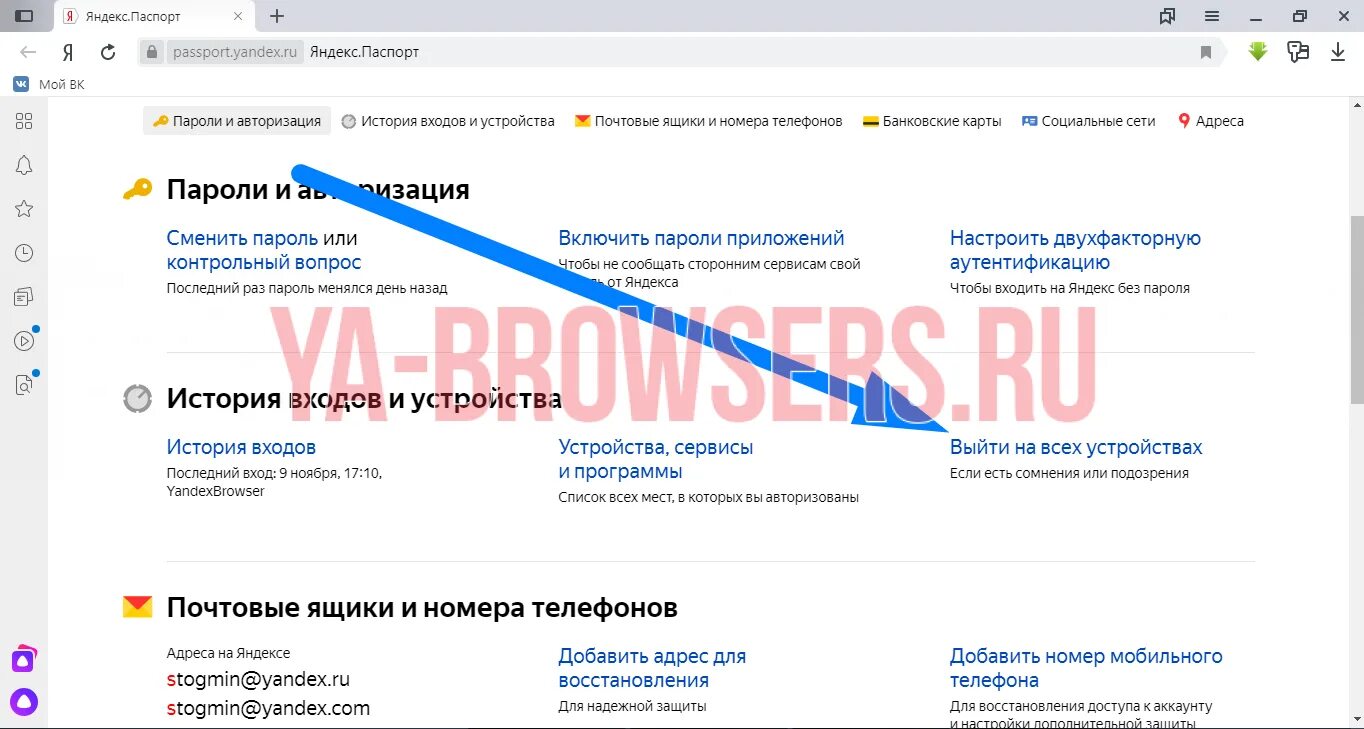Click the browser back arrow
The width and height of the screenshot is (1364, 729).
28,52
